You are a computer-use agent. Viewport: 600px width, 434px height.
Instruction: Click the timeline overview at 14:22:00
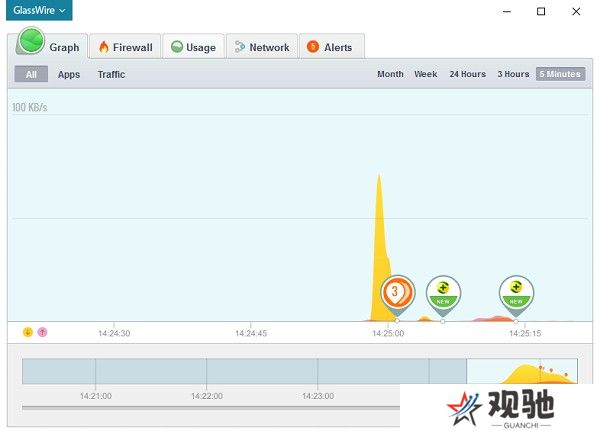point(207,371)
